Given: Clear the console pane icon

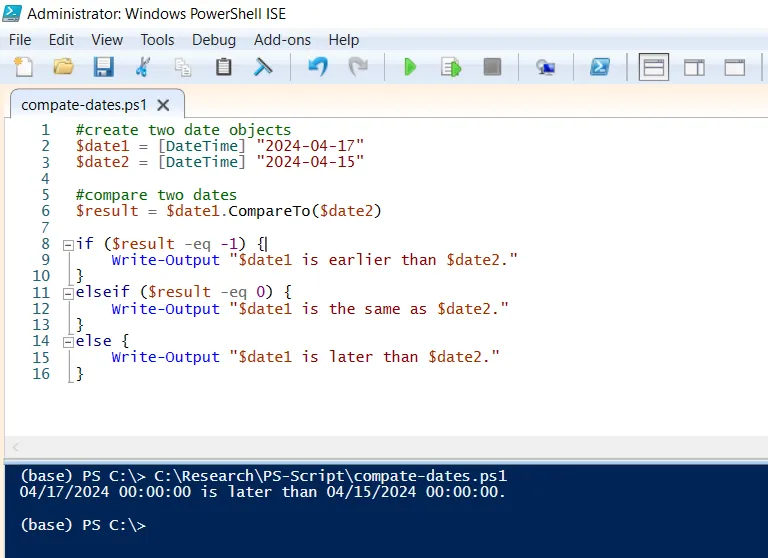Looking at the screenshot, I should [x=264, y=67].
